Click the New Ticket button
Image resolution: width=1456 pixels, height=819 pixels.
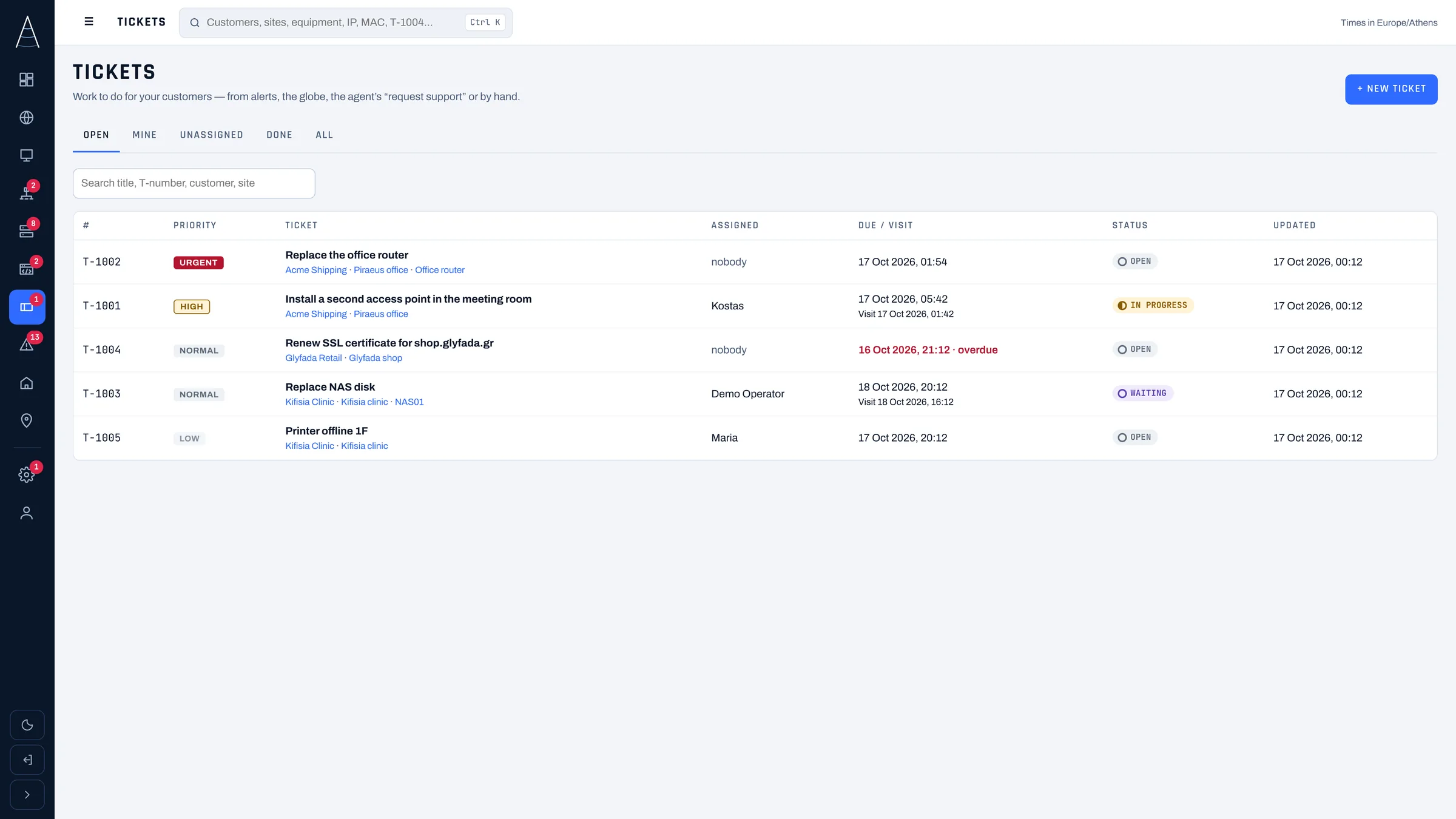coord(1391,89)
